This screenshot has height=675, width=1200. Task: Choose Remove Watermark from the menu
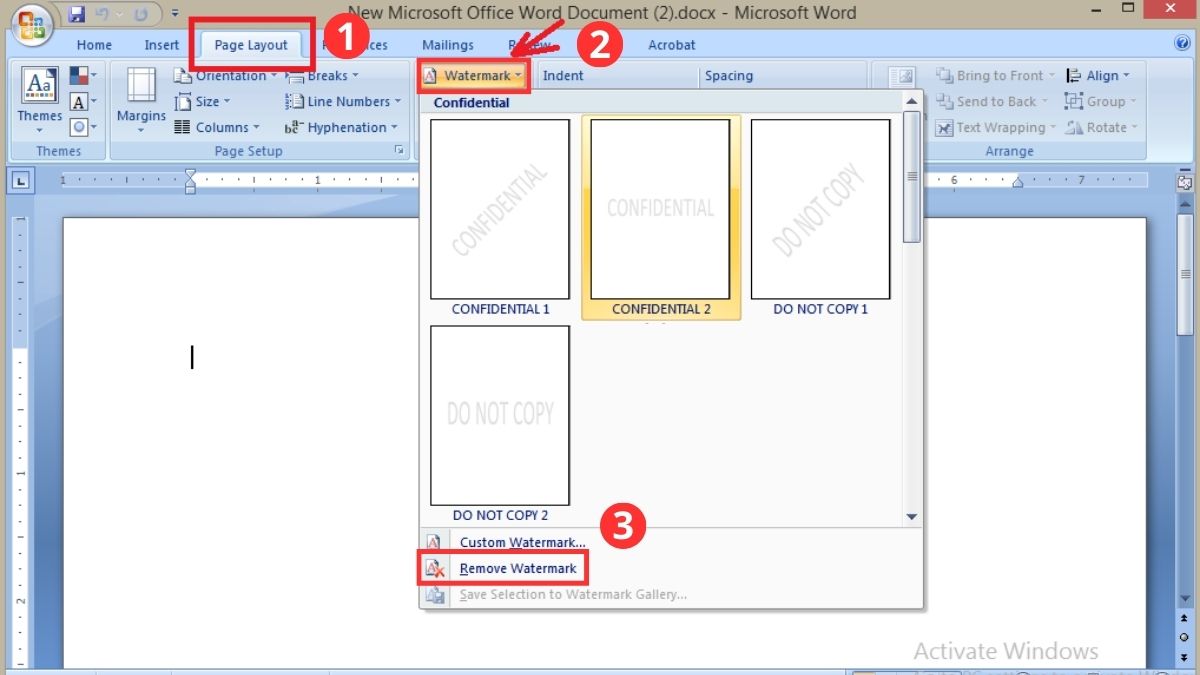click(517, 569)
